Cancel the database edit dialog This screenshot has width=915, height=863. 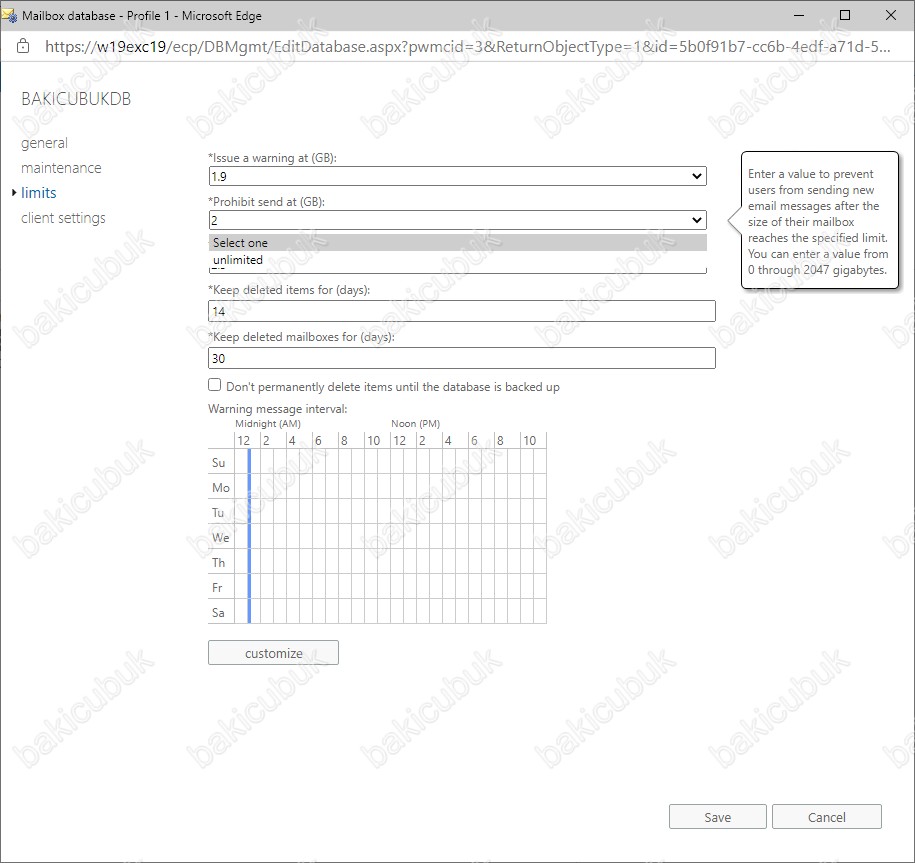[x=826, y=817]
